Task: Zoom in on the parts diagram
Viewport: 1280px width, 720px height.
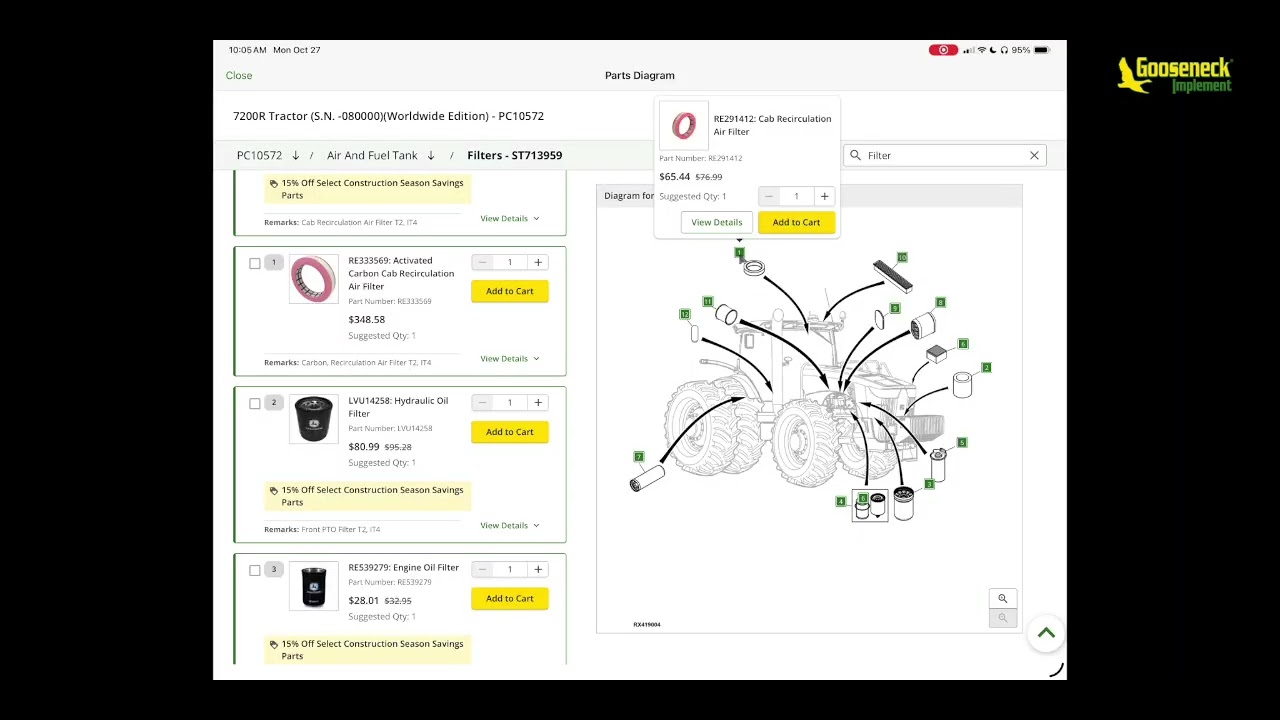Action: click(1002, 598)
